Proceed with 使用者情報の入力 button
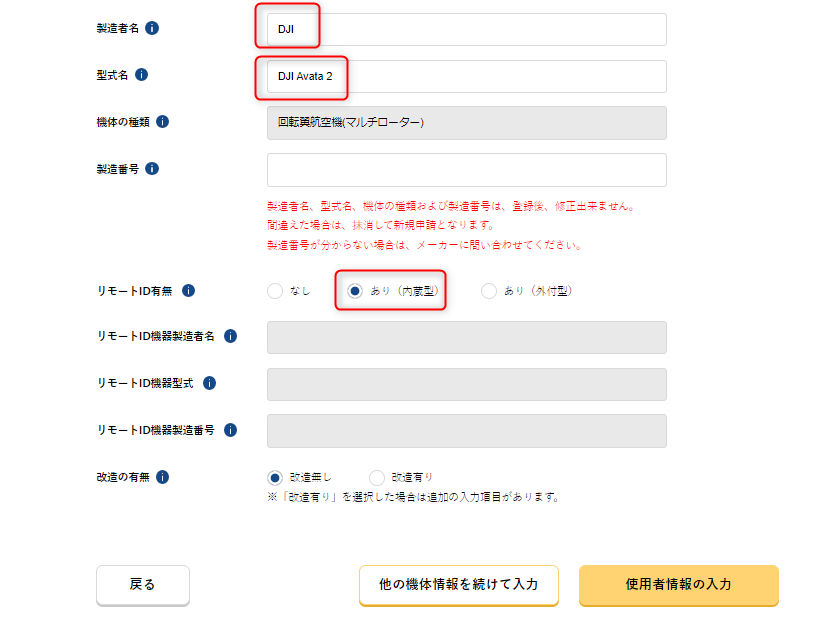834x619 pixels. point(678,584)
